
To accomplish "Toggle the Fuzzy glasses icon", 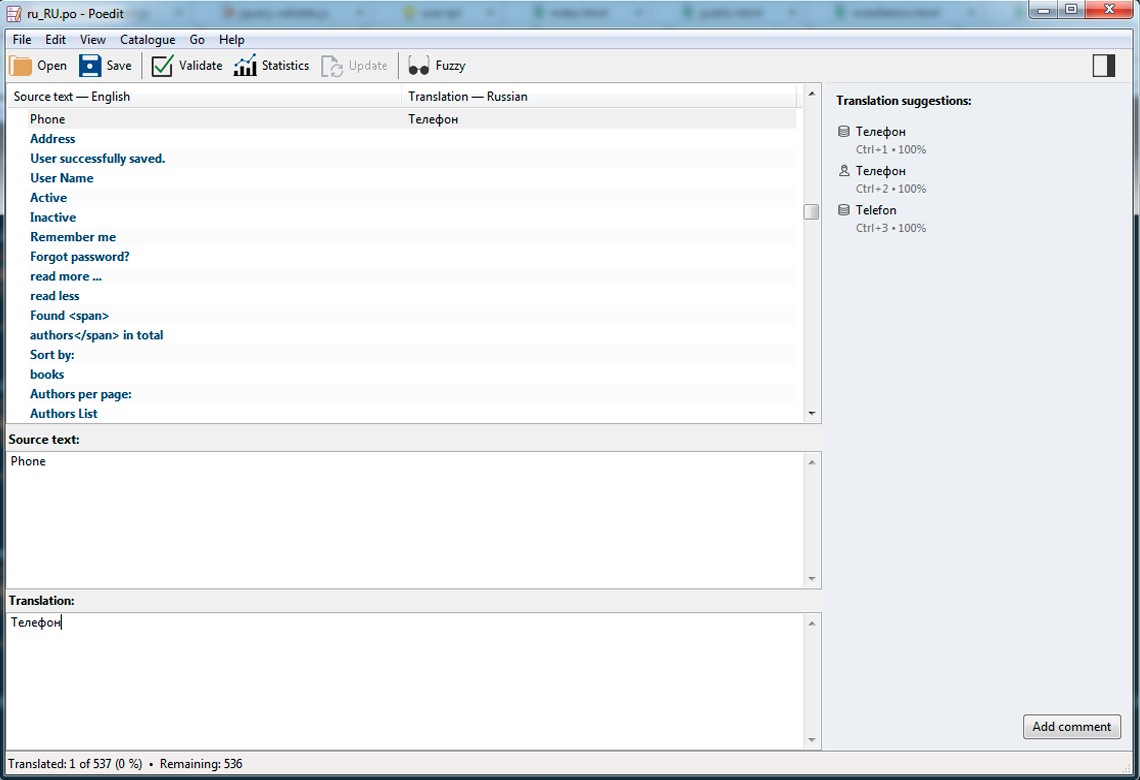I will click(x=419, y=66).
